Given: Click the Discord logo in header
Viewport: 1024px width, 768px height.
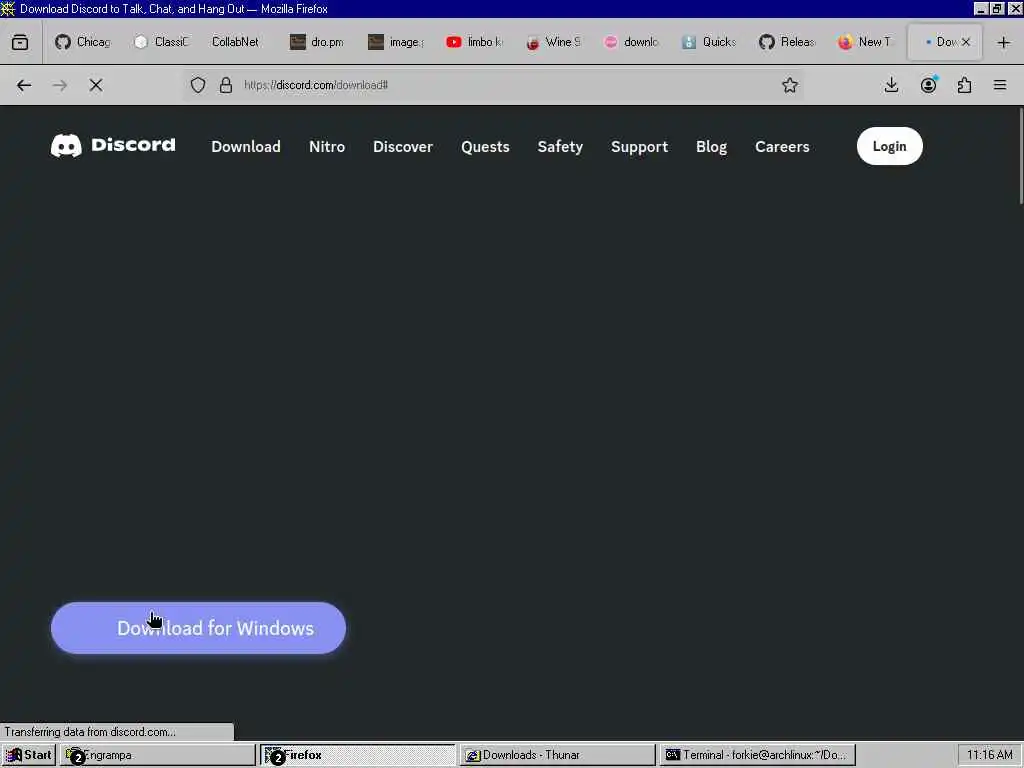Looking at the screenshot, I should 113,146.
